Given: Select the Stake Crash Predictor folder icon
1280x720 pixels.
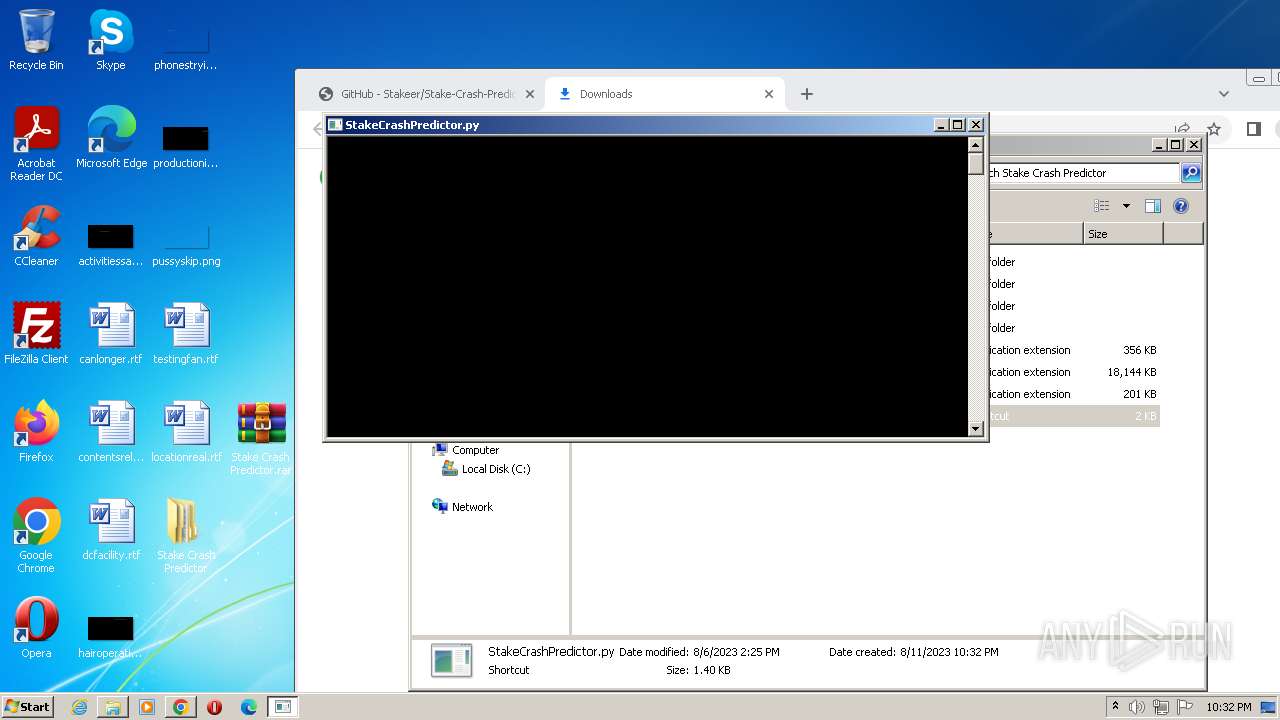Looking at the screenshot, I should [186, 536].
